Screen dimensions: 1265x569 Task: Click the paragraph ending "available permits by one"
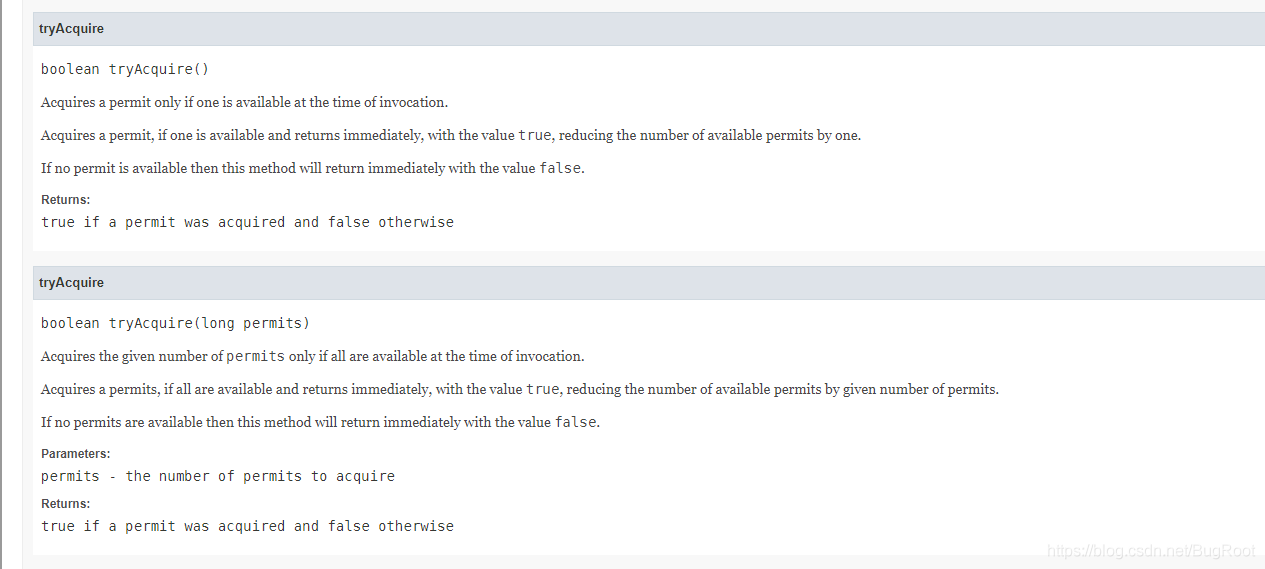click(x=450, y=135)
